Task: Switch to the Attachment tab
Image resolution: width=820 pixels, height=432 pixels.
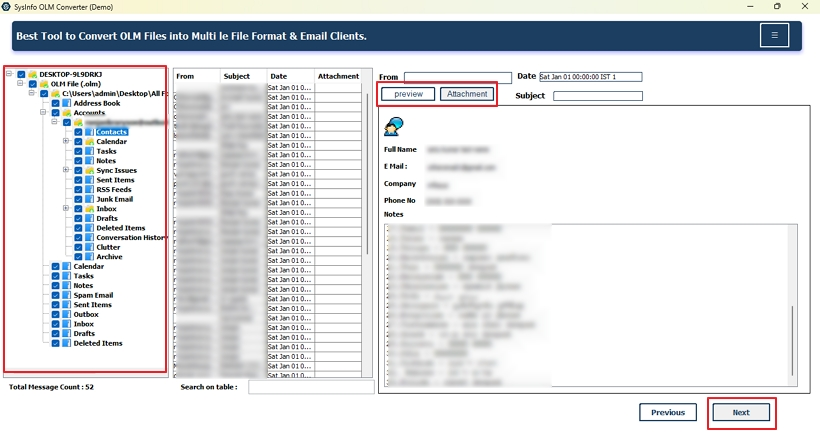Action: [467, 94]
